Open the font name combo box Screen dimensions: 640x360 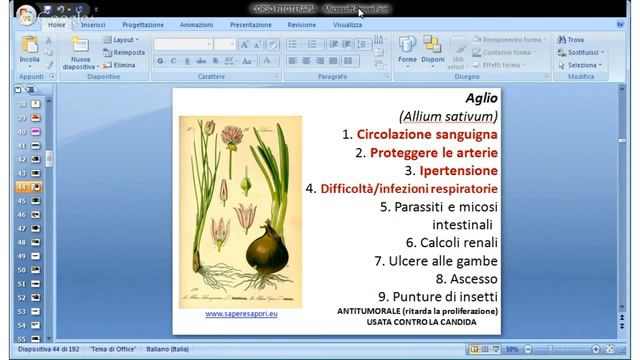pos(183,44)
